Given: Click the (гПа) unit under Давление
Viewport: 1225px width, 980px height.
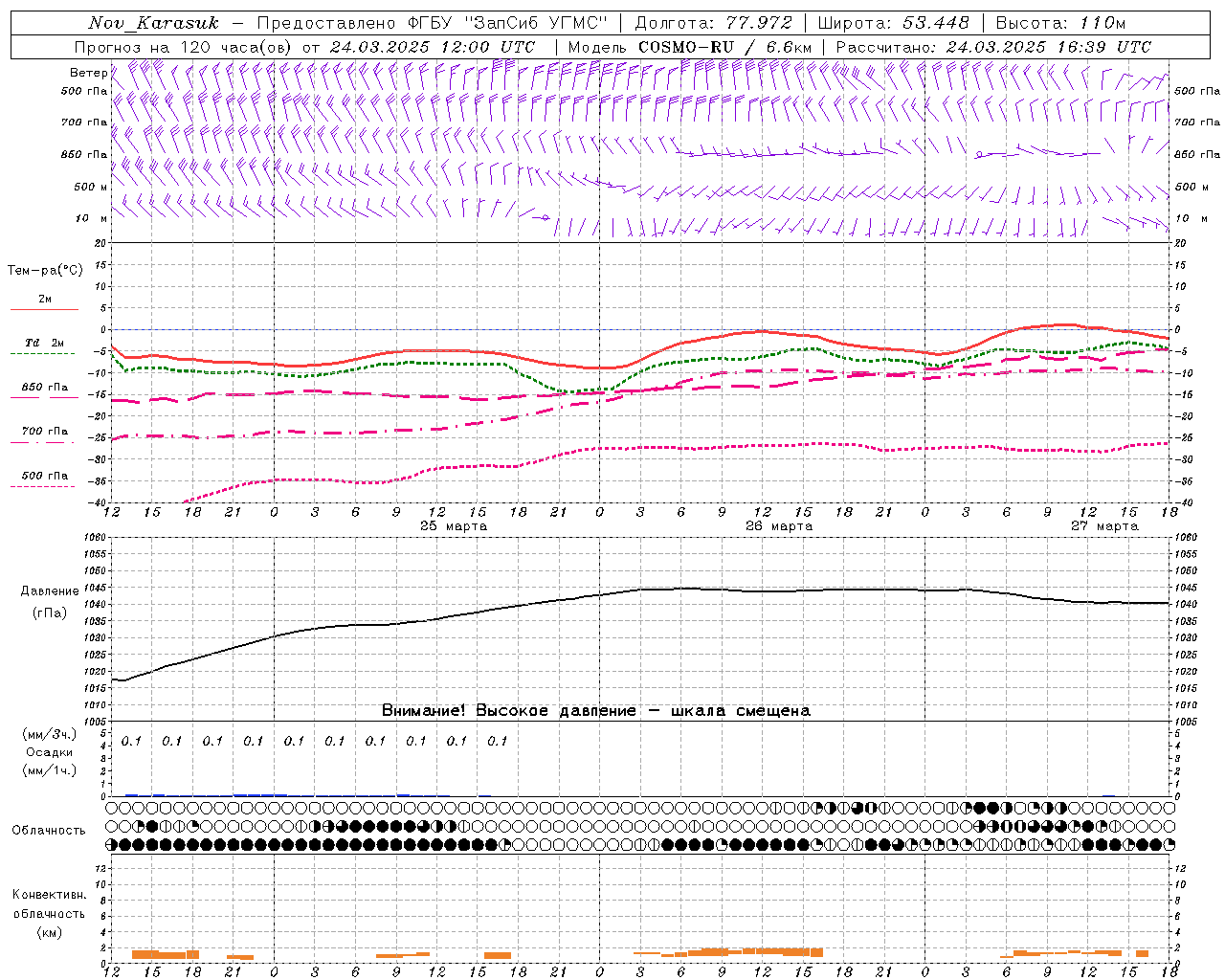Looking at the screenshot, I should pyautogui.click(x=49, y=613).
